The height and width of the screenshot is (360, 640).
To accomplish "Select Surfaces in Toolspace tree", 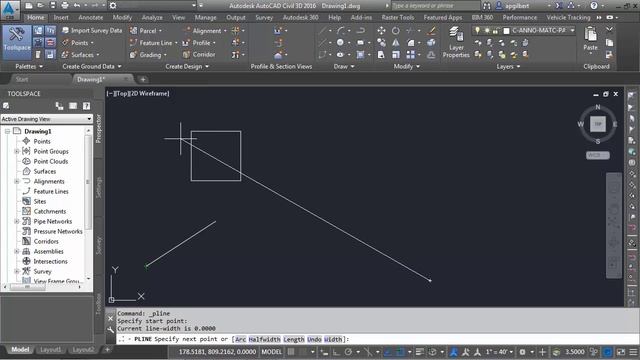I will (44, 171).
